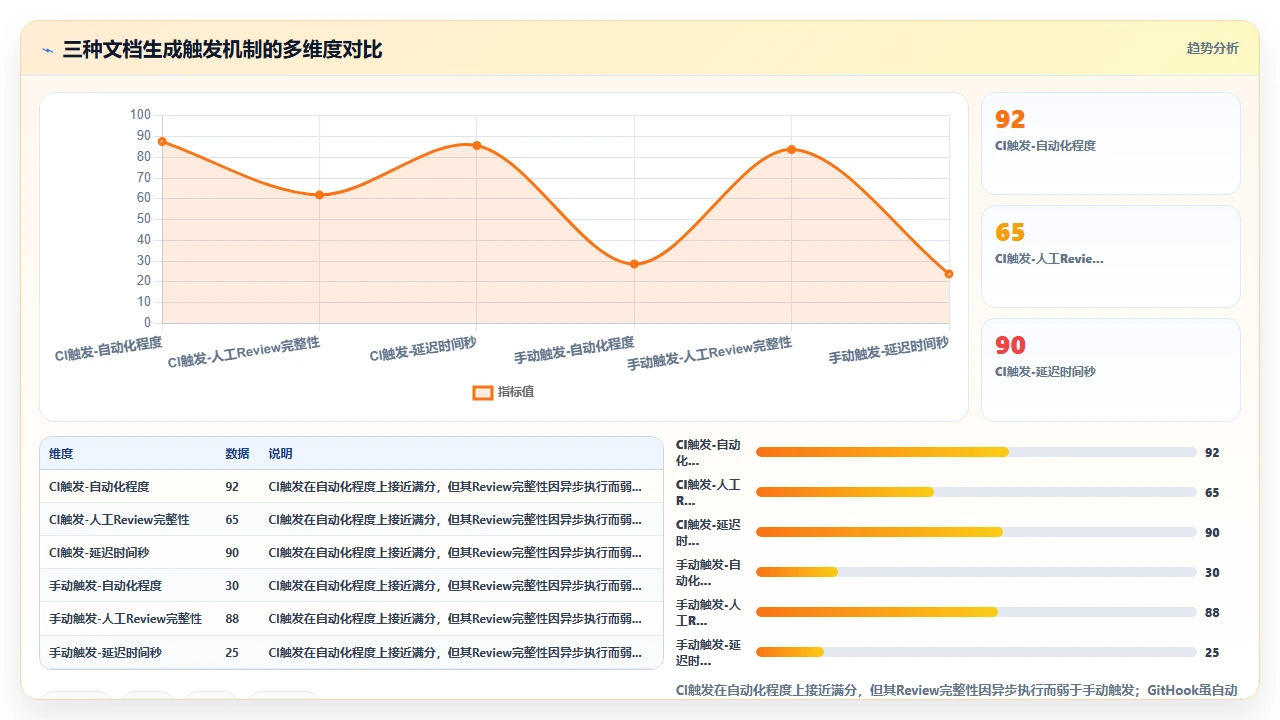Select table cell 手动触发-延迟时间秒
Image resolution: width=1280 pixels, height=720 pixels.
click(x=105, y=652)
